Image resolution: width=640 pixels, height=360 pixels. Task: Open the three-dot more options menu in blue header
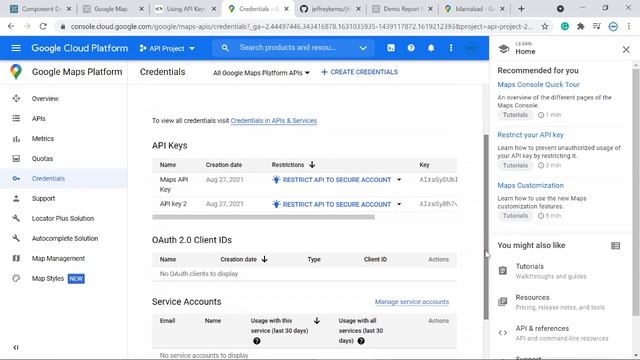[451, 48]
